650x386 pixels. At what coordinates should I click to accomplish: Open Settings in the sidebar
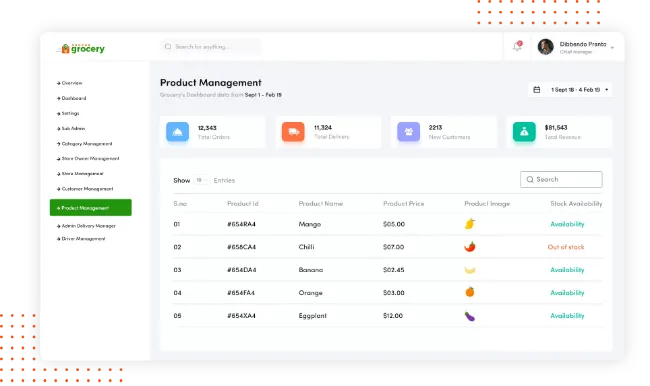click(x=68, y=113)
